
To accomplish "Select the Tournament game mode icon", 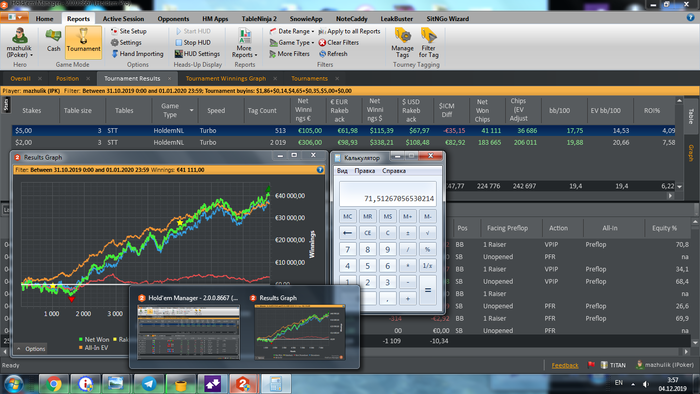I will (83, 42).
